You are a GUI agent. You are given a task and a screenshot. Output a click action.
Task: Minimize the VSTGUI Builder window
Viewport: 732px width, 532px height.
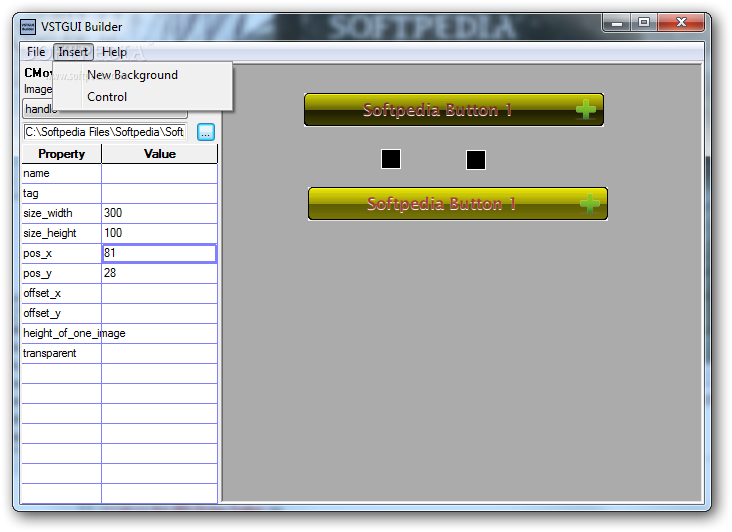[617, 22]
